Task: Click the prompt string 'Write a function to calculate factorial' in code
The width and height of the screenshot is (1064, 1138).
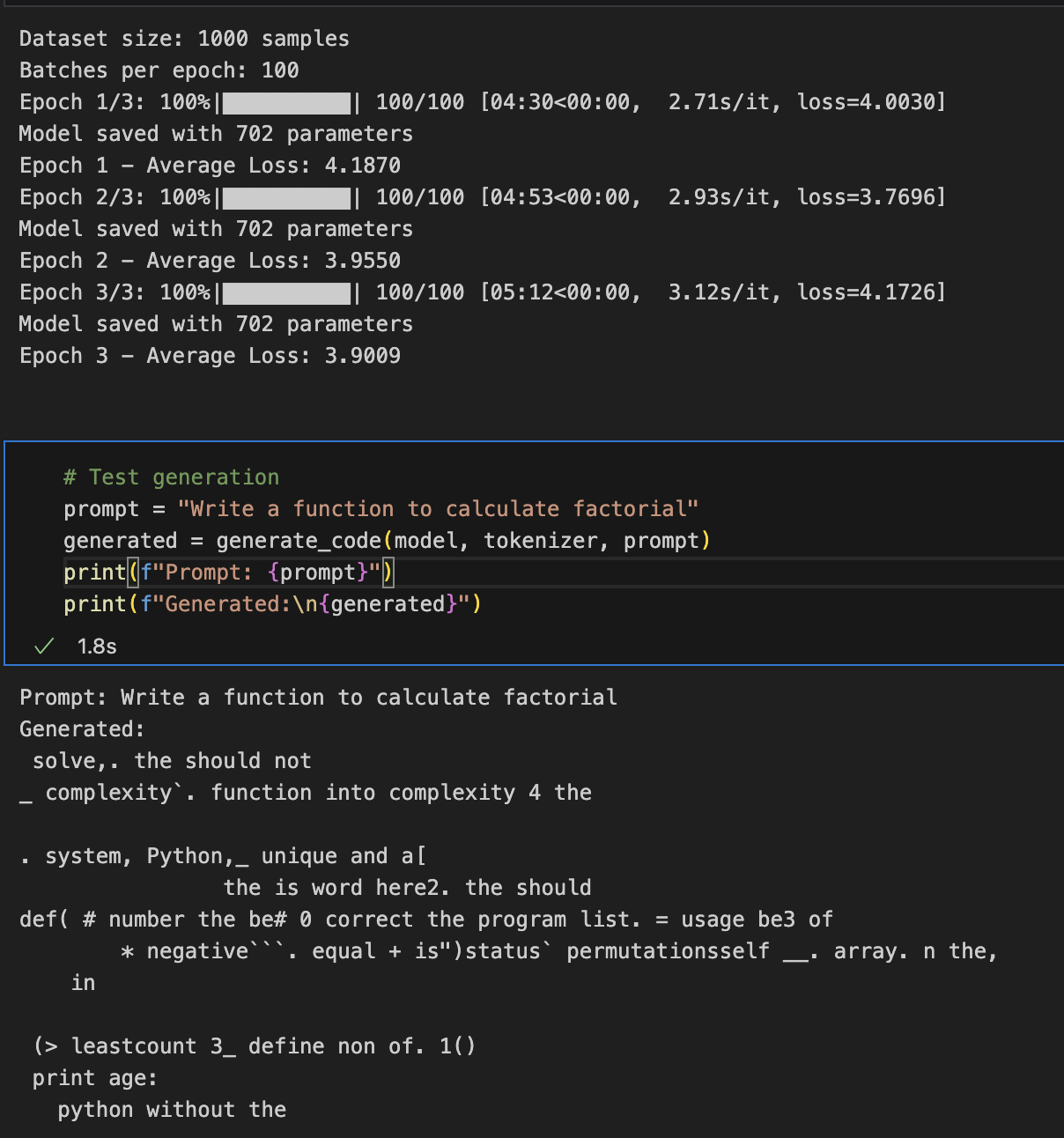Action: [x=438, y=509]
